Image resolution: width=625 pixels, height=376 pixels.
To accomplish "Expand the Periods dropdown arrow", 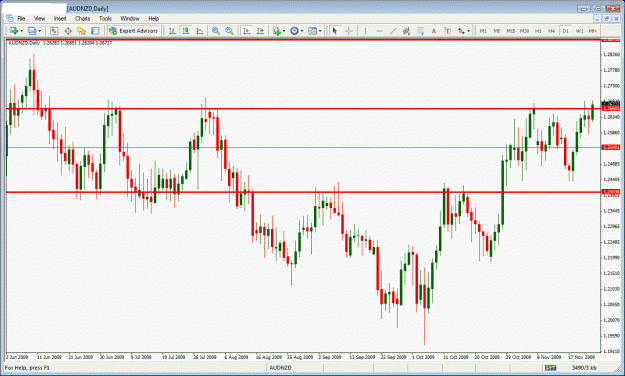I will (x=302, y=31).
